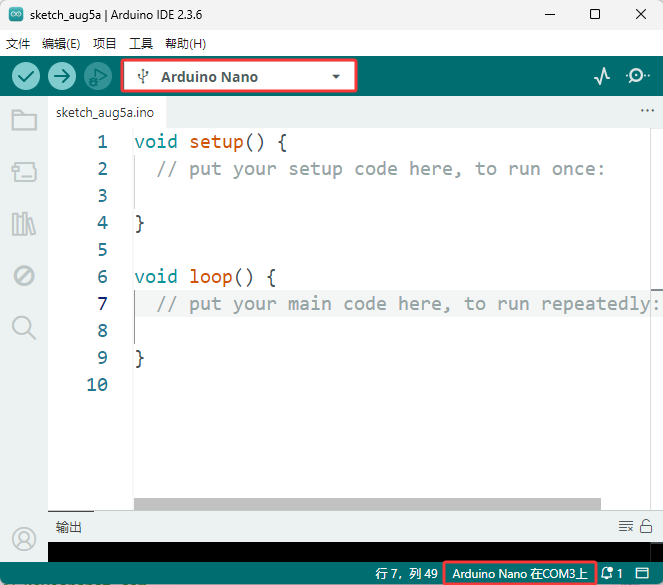The height and width of the screenshot is (585, 663).
Task: Click line number 10 in the gutter
Action: pyautogui.click(x=97, y=385)
